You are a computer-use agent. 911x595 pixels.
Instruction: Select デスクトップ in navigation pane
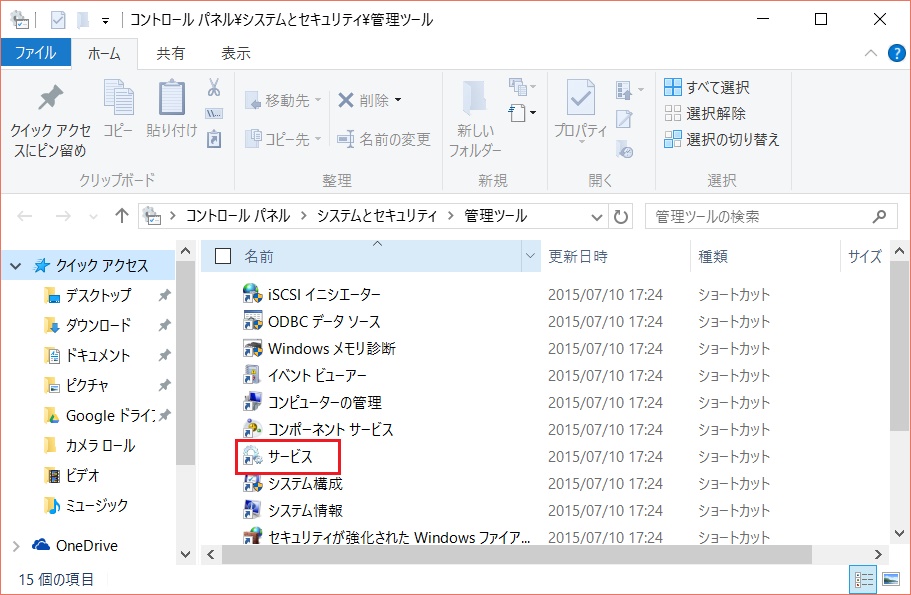[x=98, y=296]
